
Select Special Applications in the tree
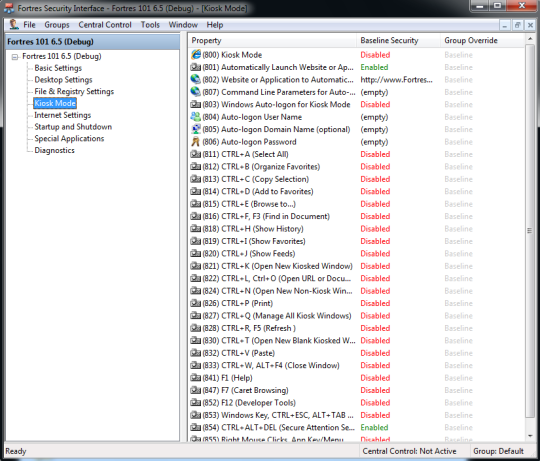coord(69,138)
